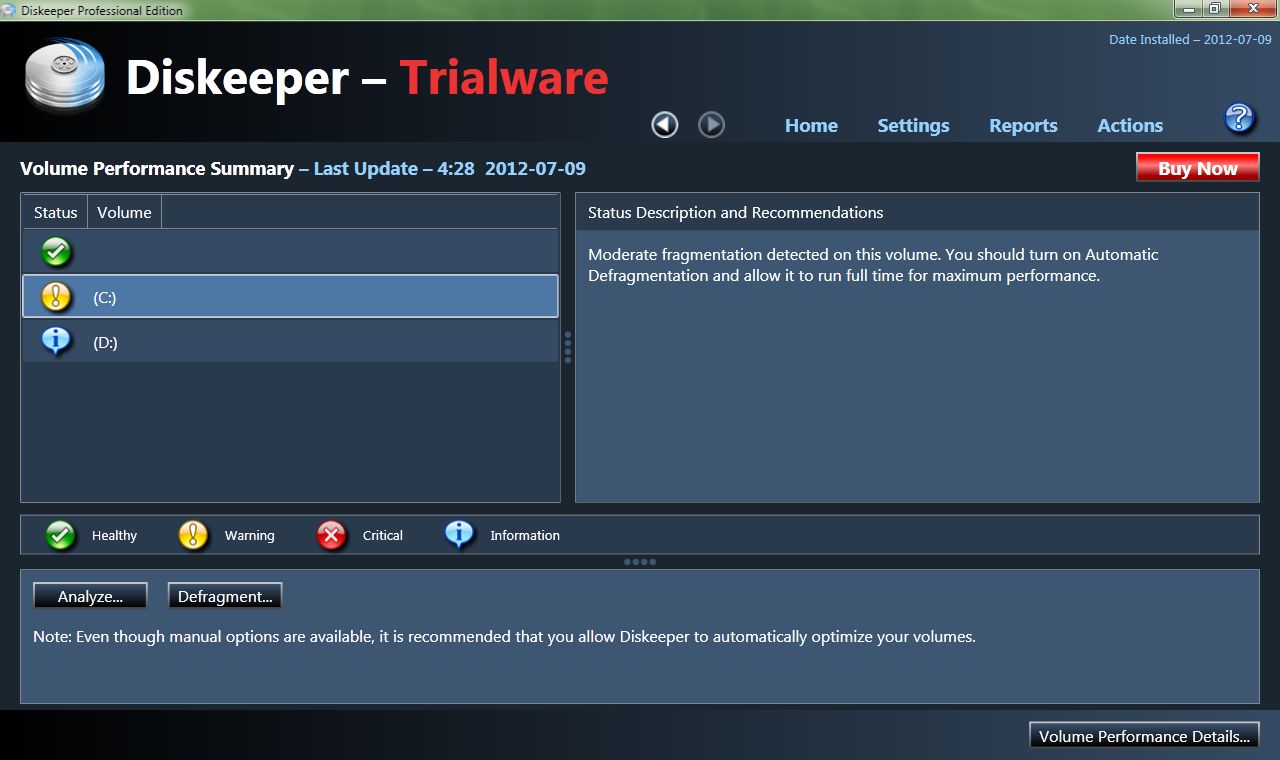Click the green healthy status icon in first volume row
Screen dimensions: 1280x760
click(57, 252)
